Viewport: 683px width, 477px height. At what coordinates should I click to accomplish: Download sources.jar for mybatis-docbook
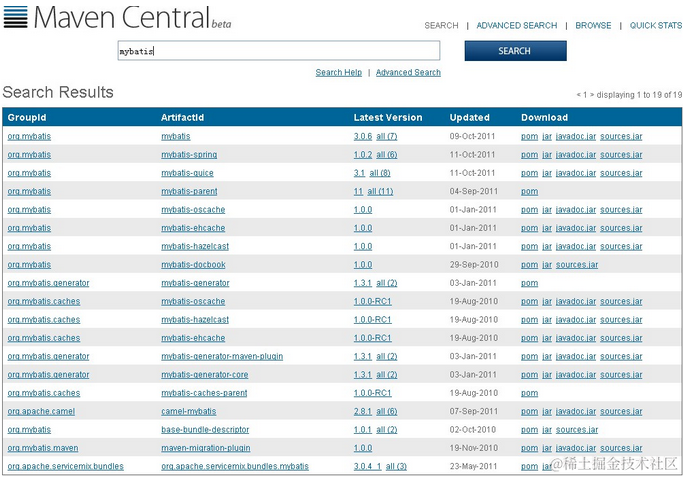click(577, 264)
